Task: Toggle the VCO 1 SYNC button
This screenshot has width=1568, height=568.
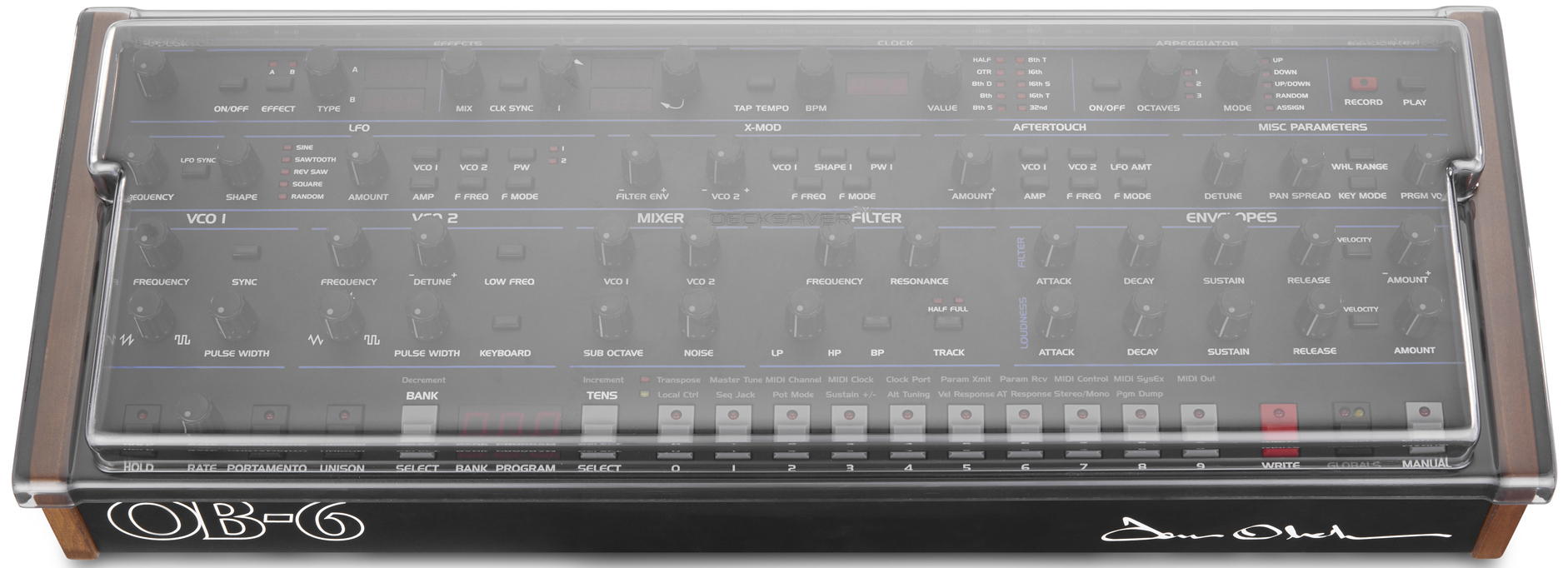Action: (x=246, y=252)
